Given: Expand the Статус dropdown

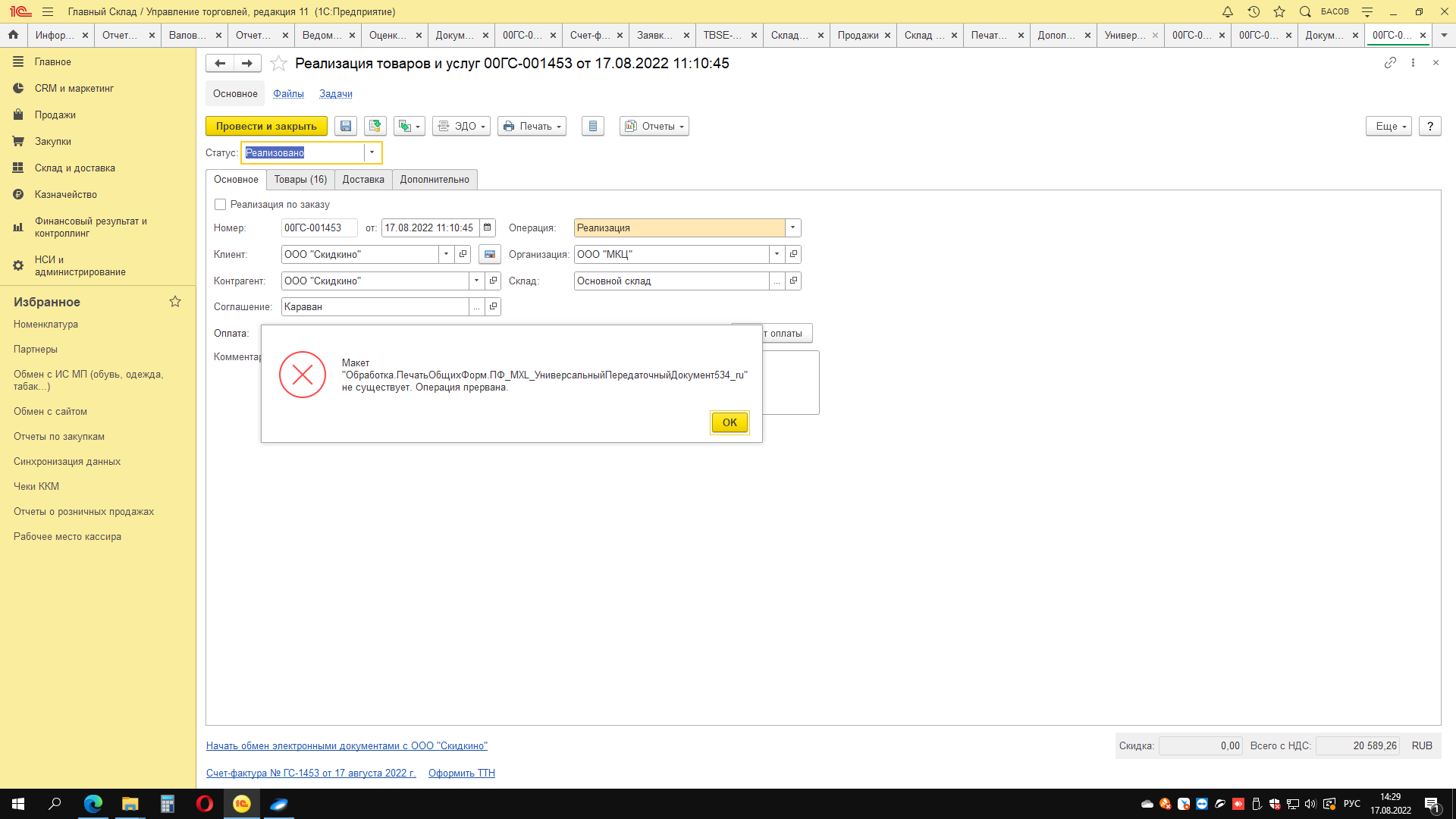Looking at the screenshot, I should [372, 152].
